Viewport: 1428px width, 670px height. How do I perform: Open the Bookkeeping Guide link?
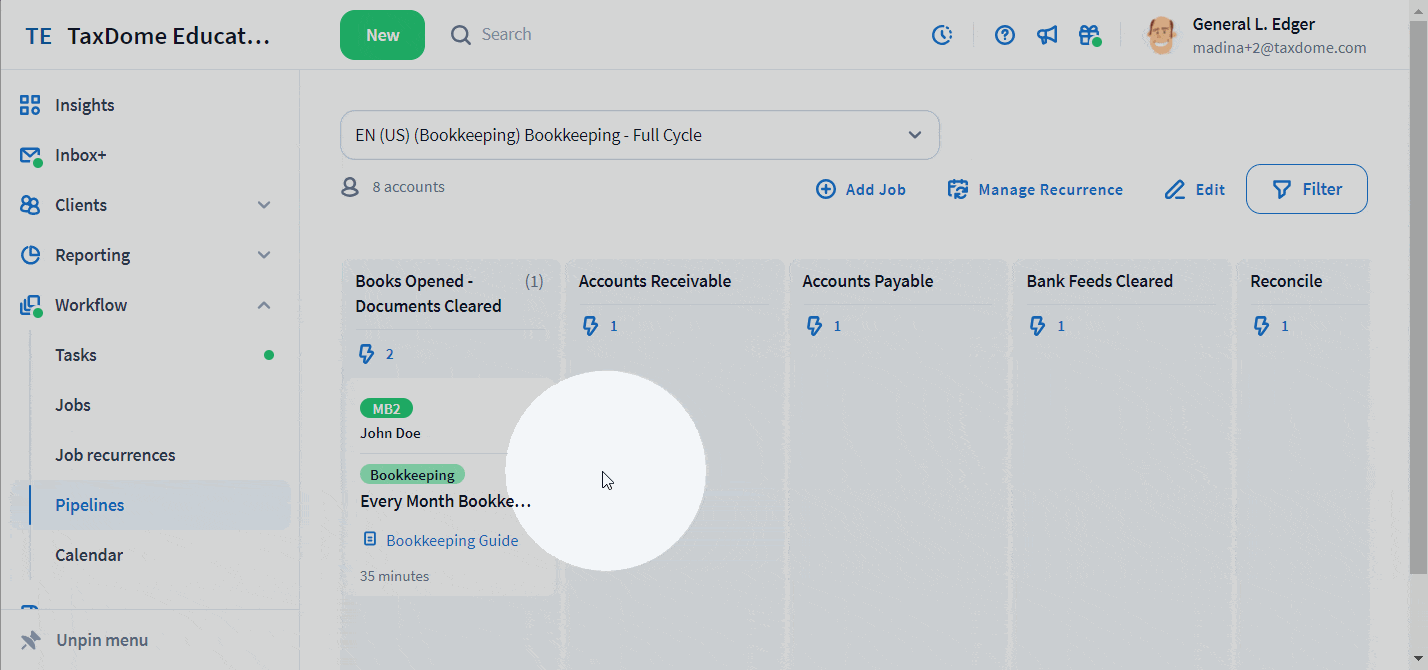(x=451, y=540)
